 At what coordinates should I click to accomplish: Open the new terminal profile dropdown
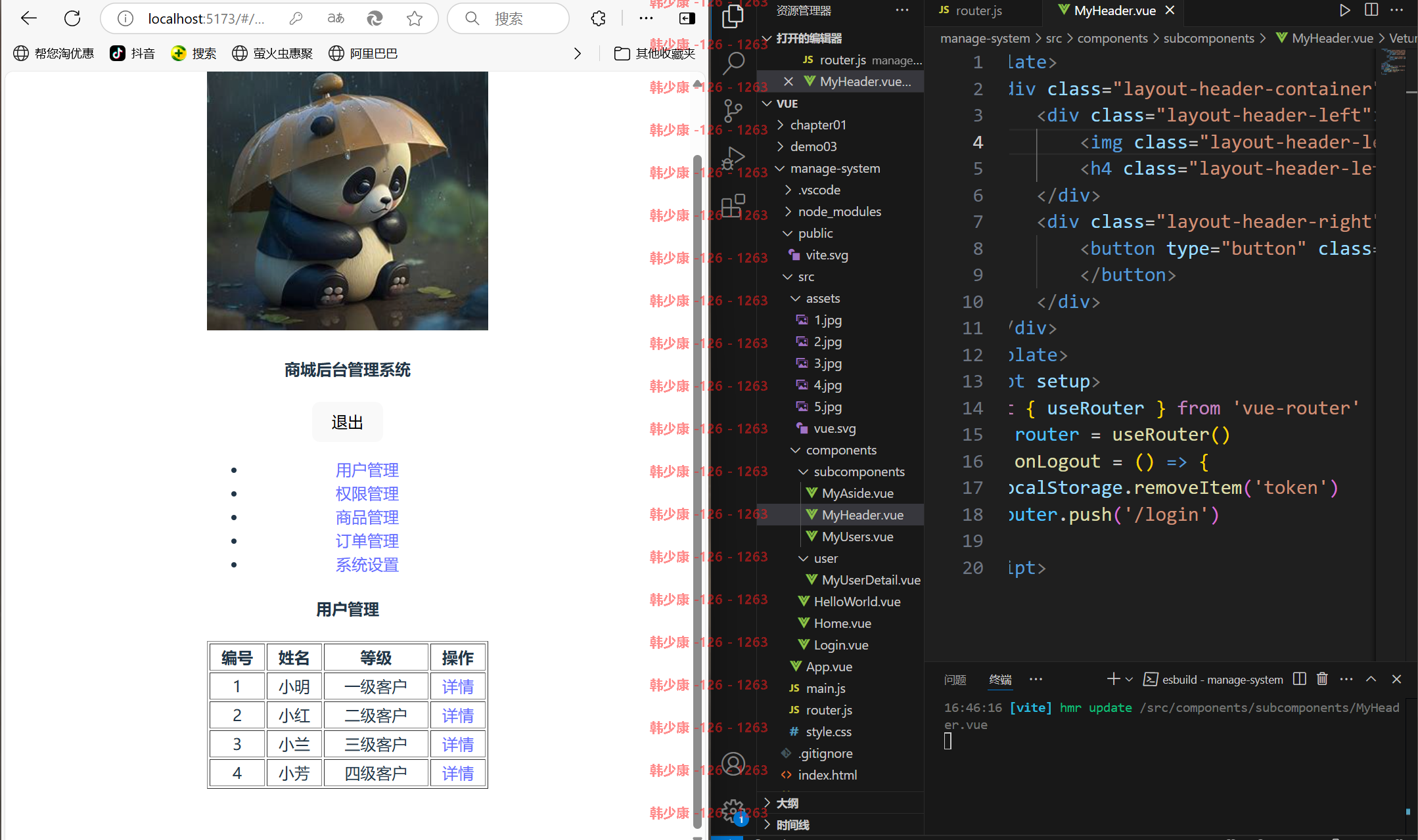(1129, 679)
